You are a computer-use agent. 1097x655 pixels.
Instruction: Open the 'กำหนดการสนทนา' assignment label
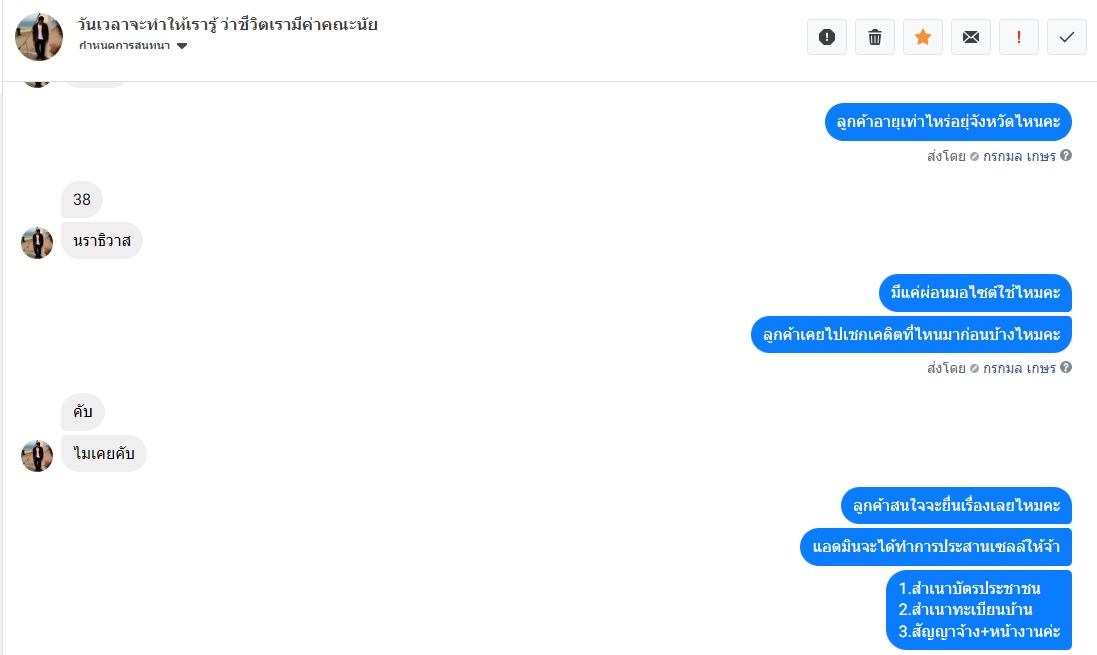125,46
